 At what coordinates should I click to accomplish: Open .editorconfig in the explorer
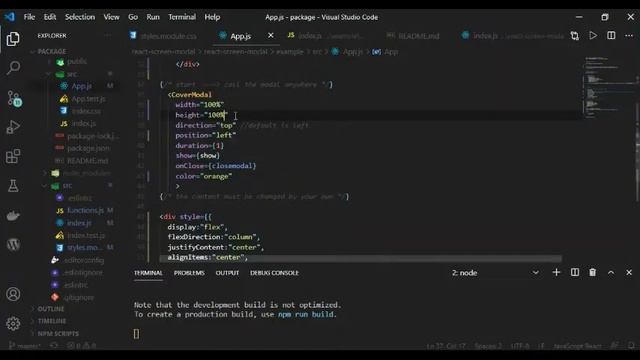[84, 260]
